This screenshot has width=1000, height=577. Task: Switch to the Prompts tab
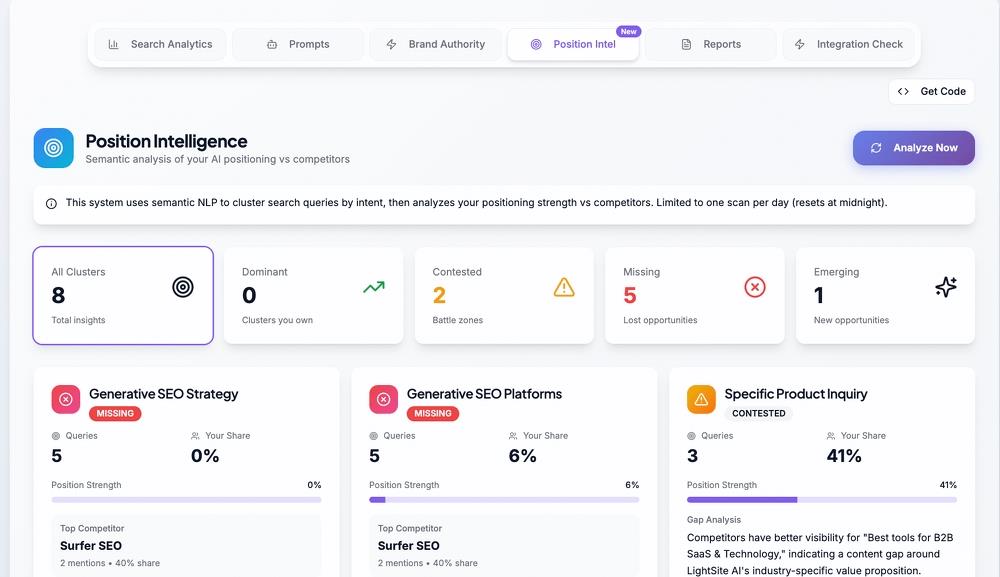tap(298, 44)
